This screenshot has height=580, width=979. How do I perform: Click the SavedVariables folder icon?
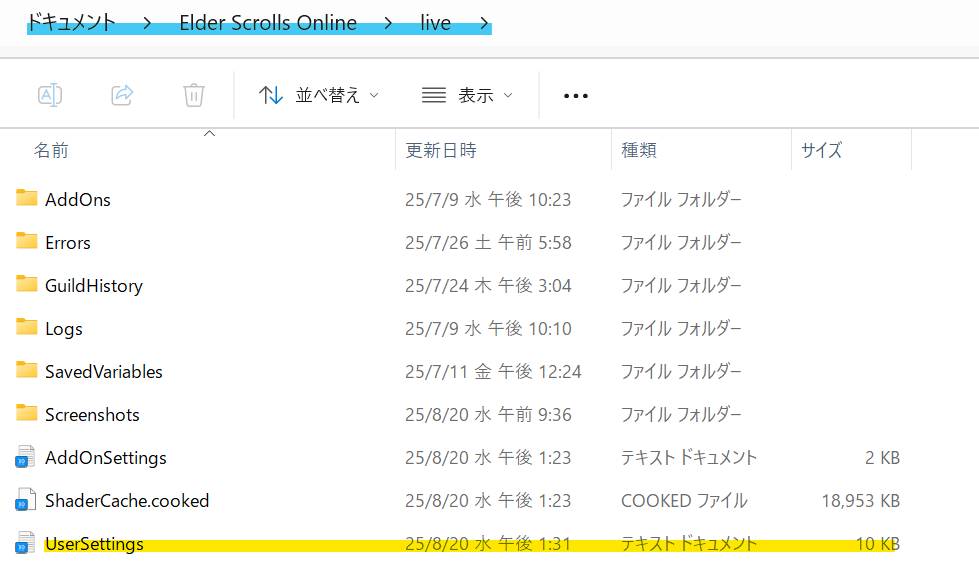(26, 370)
